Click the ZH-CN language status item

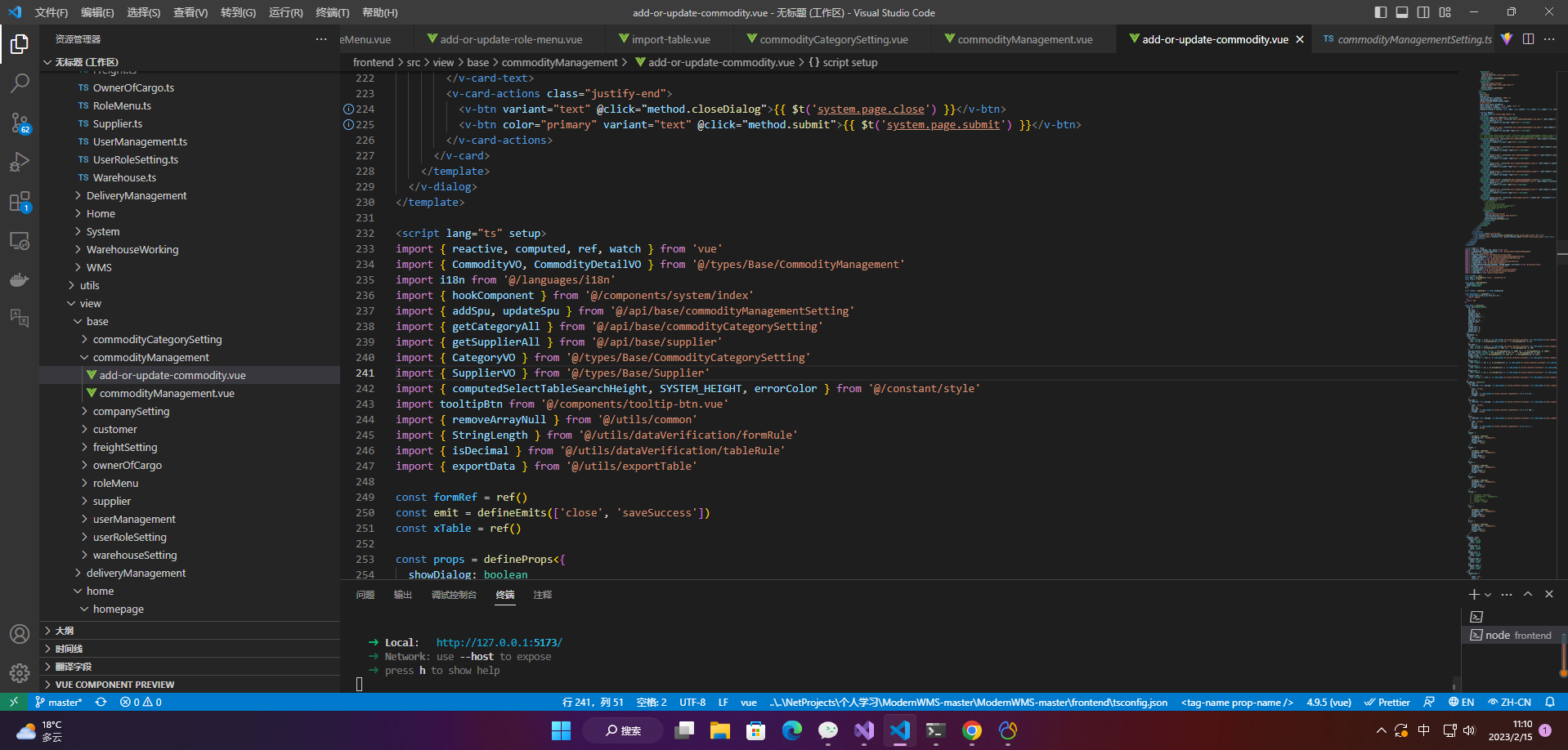[x=1509, y=702]
